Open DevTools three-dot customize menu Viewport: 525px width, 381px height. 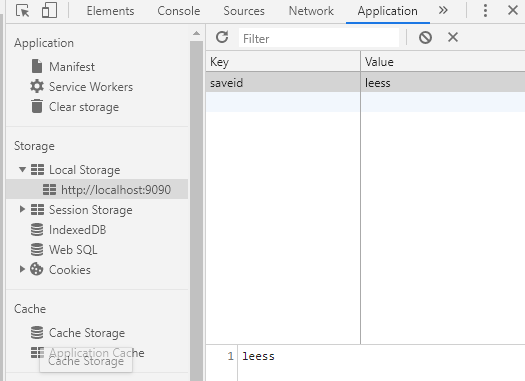click(x=485, y=11)
